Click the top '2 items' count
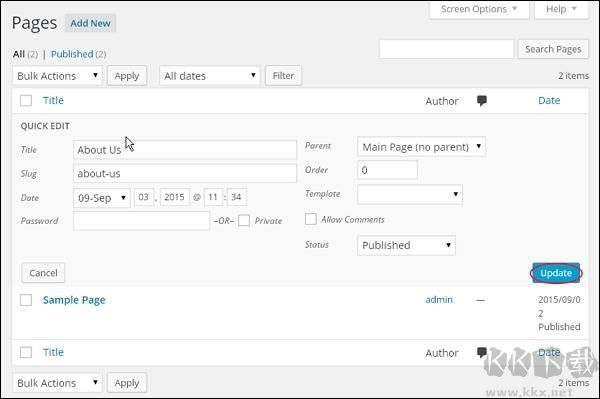The height and width of the screenshot is (399, 600). [573, 76]
